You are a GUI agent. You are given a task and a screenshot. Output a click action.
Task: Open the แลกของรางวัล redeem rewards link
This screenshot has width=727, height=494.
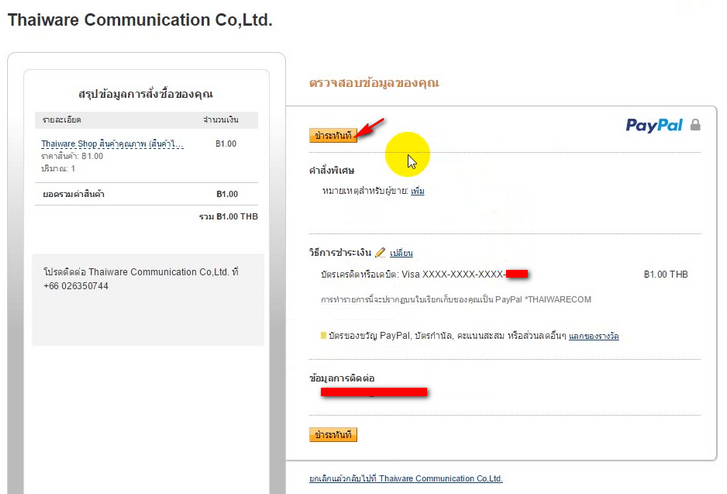[x=594, y=336]
